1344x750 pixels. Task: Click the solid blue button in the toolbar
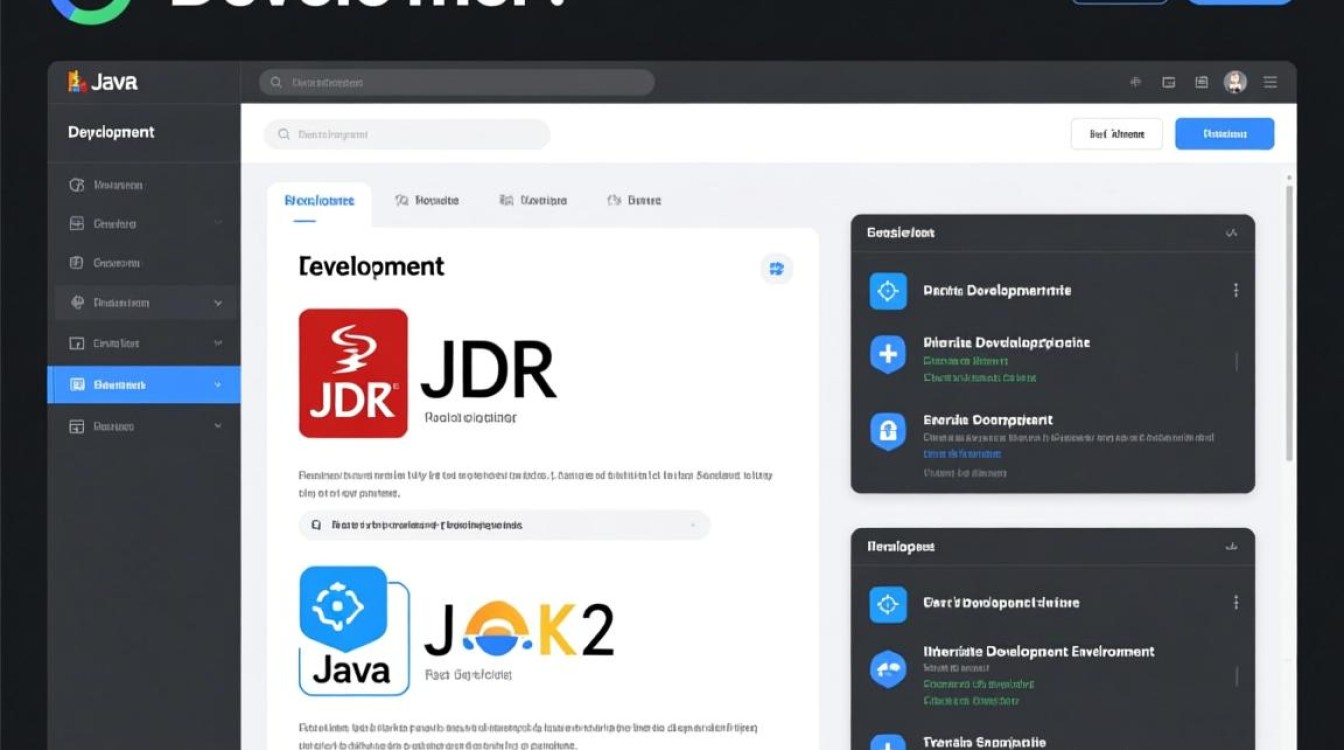click(1224, 134)
